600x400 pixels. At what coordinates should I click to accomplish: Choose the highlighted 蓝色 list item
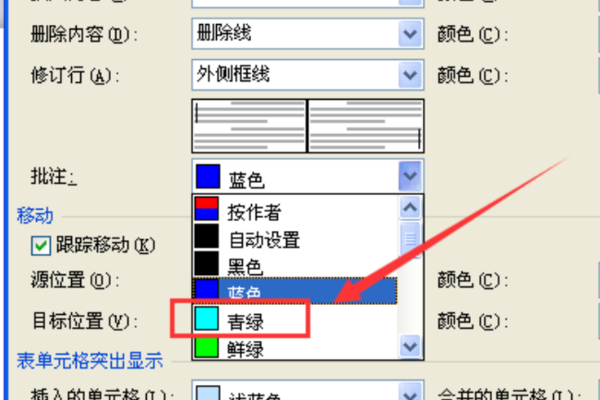(x=295, y=291)
